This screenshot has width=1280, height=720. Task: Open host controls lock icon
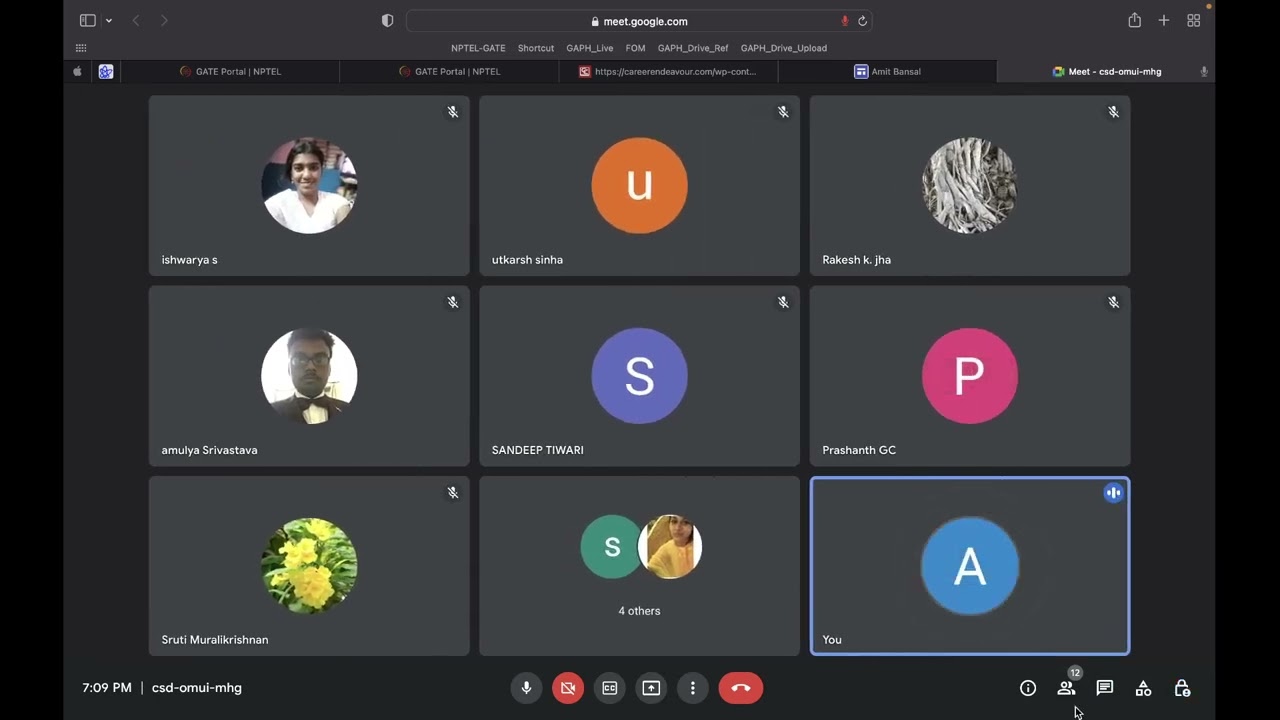(x=1182, y=688)
